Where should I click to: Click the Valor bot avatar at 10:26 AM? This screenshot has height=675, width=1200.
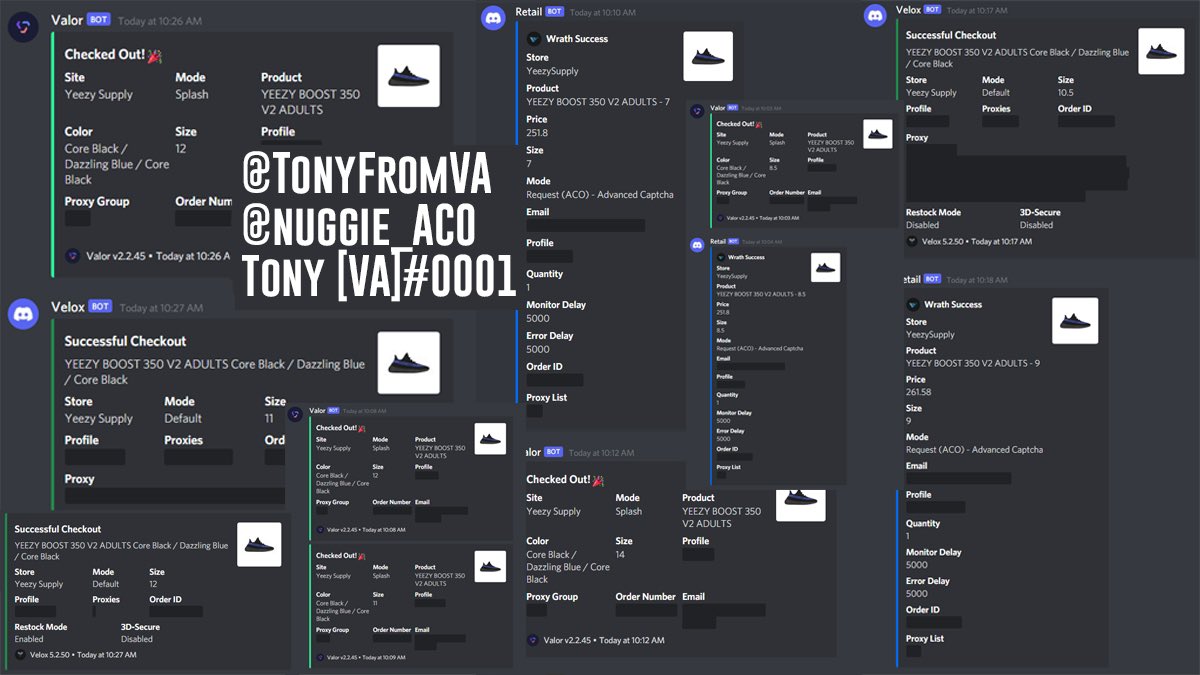coord(23,28)
